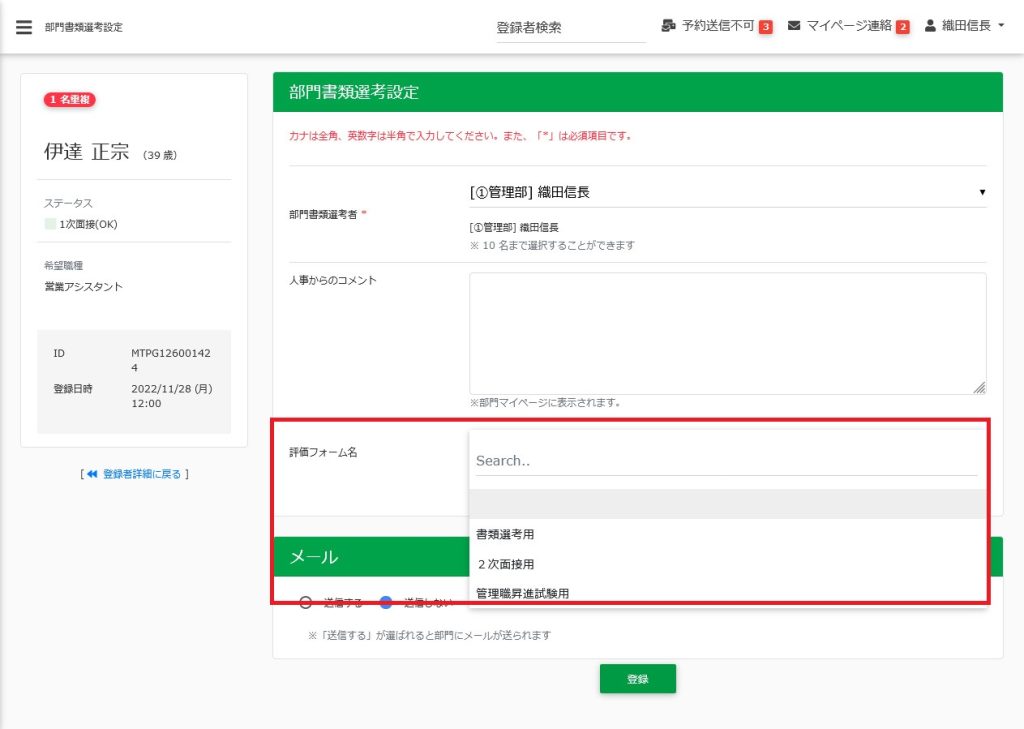
Task: Choose the blank option in evaluation form list
Action: [x=728, y=504]
